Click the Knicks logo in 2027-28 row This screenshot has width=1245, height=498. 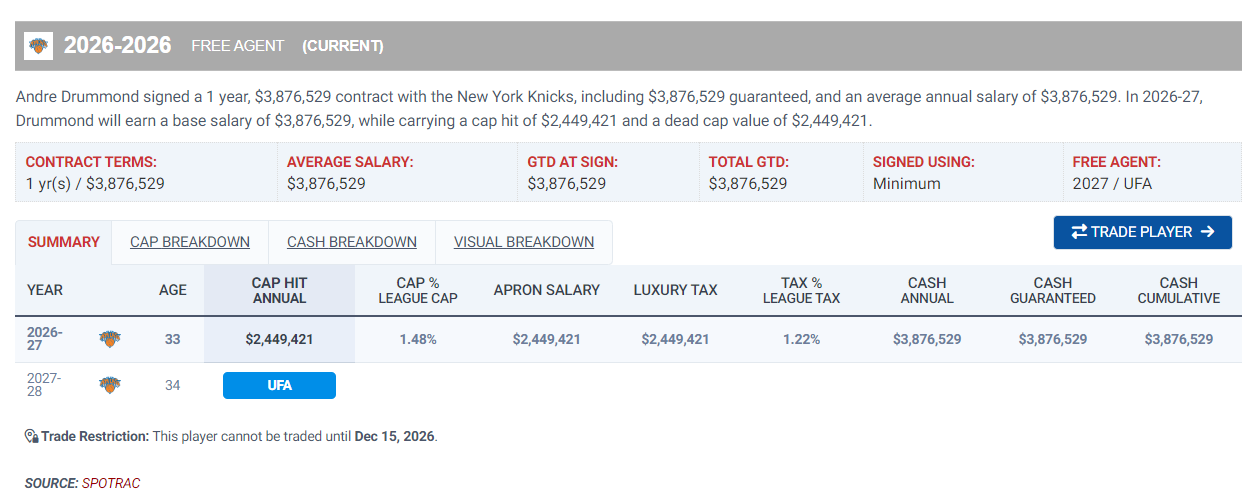pyautogui.click(x=110, y=385)
